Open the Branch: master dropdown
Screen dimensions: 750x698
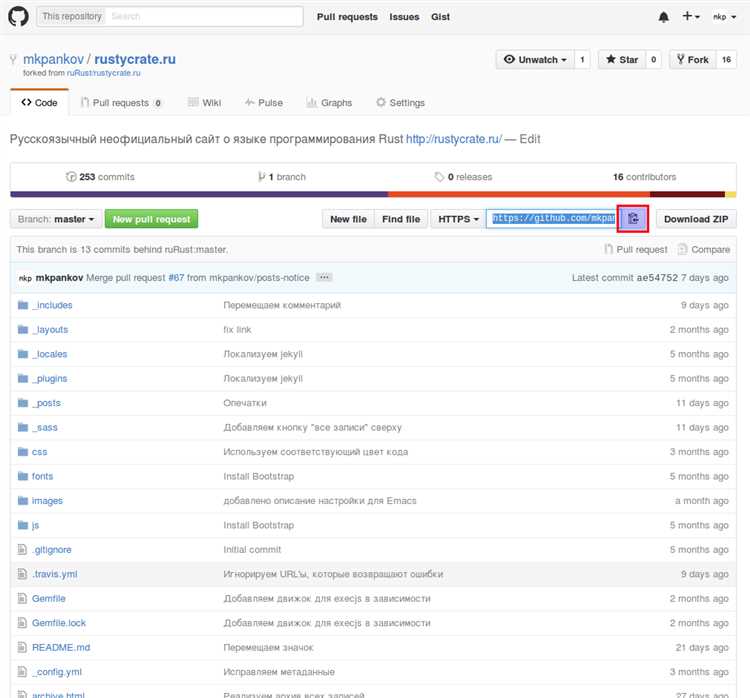pos(56,219)
